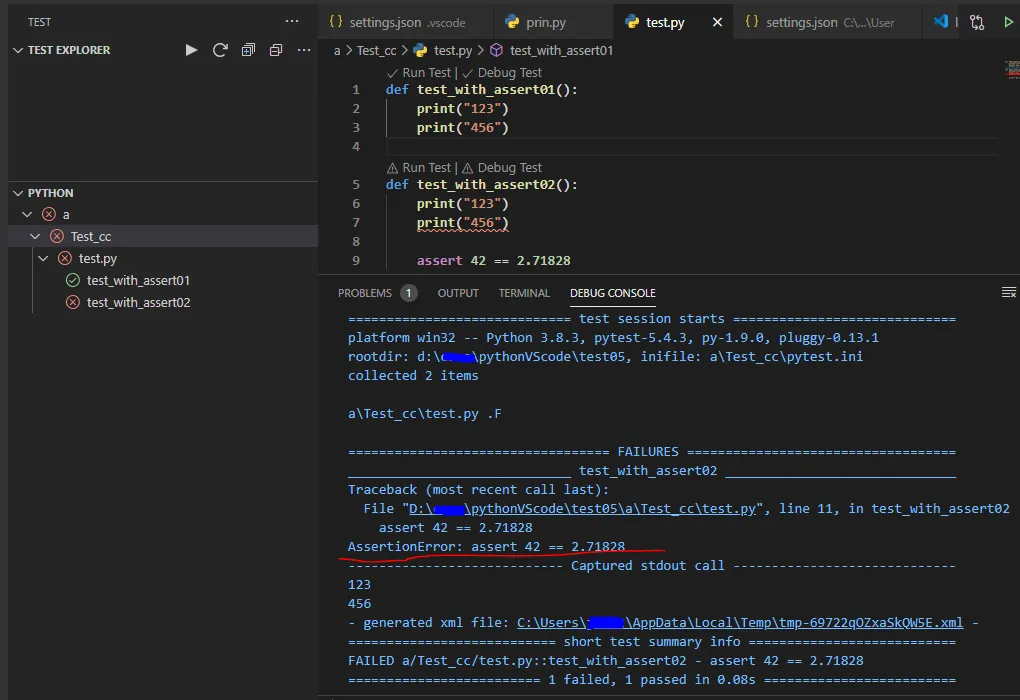Collapse the Test_cc folder node
The height and width of the screenshot is (700, 1020).
pos(35,237)
